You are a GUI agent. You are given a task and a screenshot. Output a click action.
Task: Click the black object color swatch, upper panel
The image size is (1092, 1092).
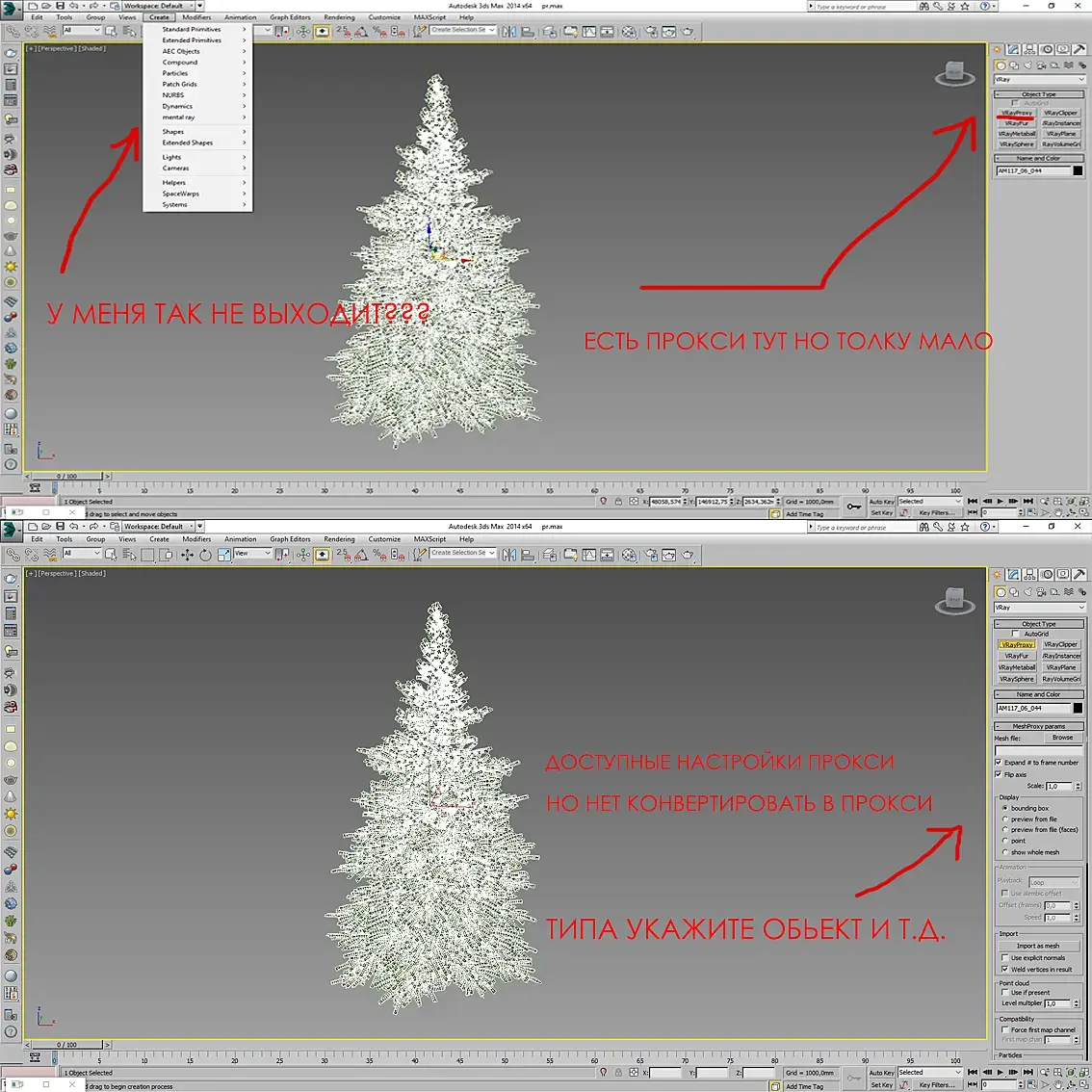click(x=1079, y=170)
